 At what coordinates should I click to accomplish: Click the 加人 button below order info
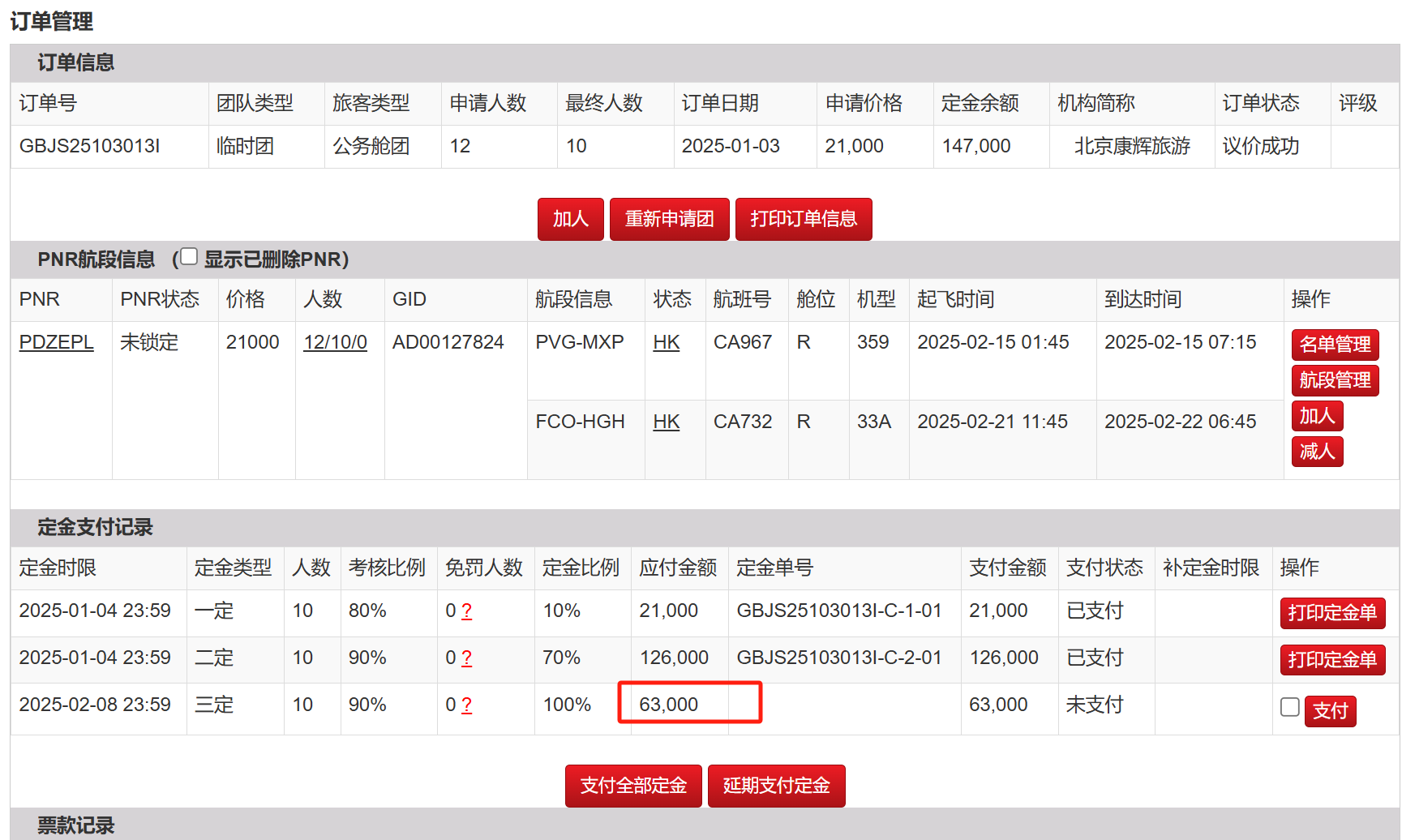[570, 219]
